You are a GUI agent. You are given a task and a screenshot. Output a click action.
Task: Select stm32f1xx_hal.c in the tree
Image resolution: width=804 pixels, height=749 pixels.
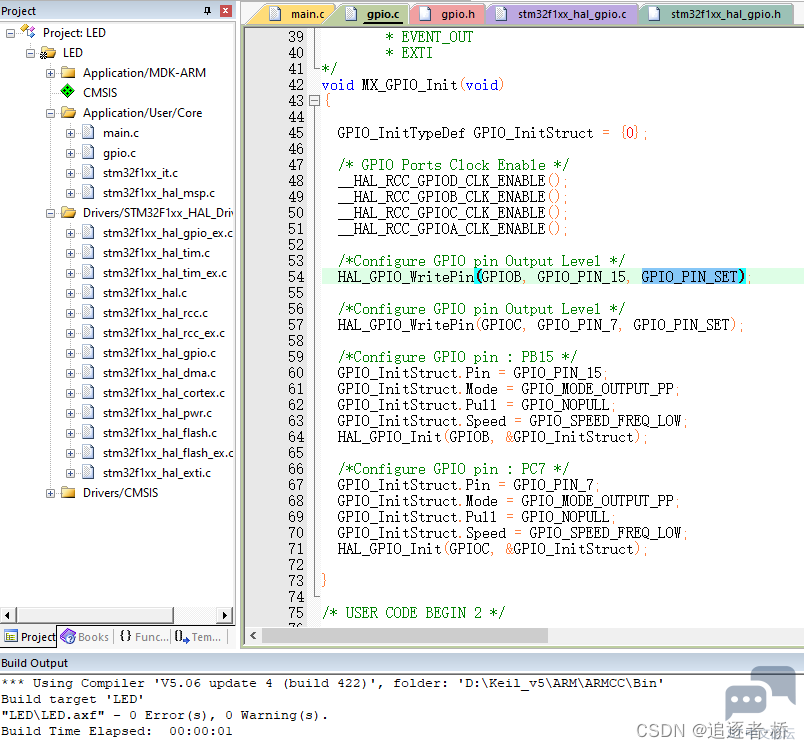(x=145, y=293)
